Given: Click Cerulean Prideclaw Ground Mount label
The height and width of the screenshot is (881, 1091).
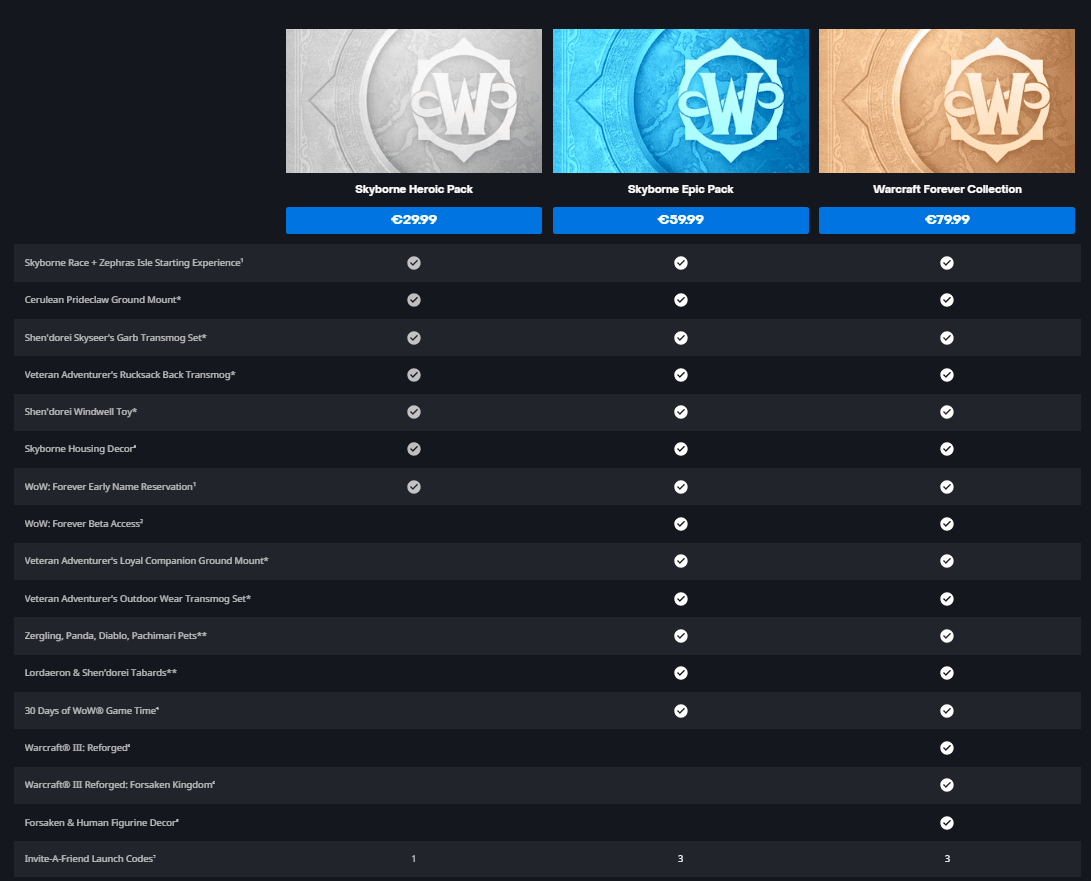Looking at the screenshot, I should 103,300.
